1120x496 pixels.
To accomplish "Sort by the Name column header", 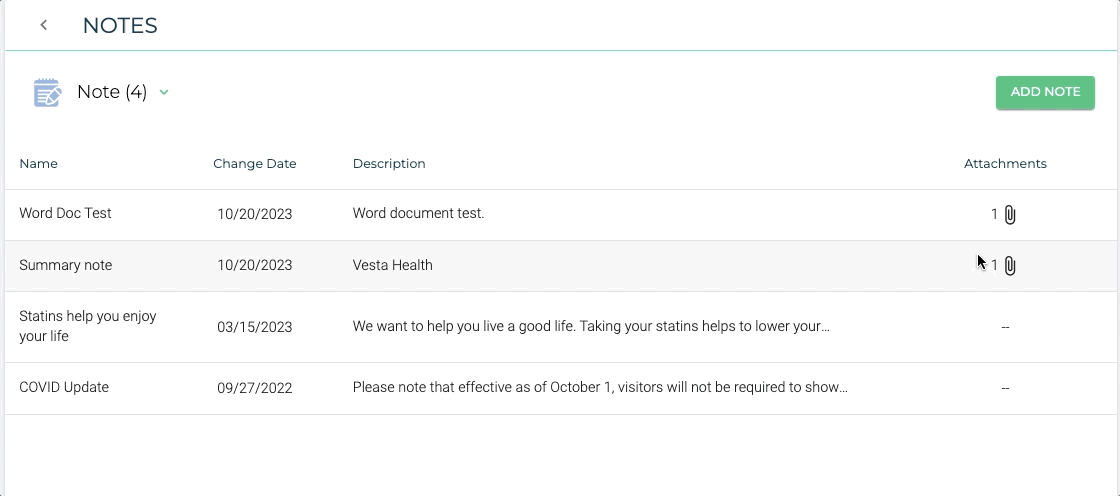I will 39,164.
